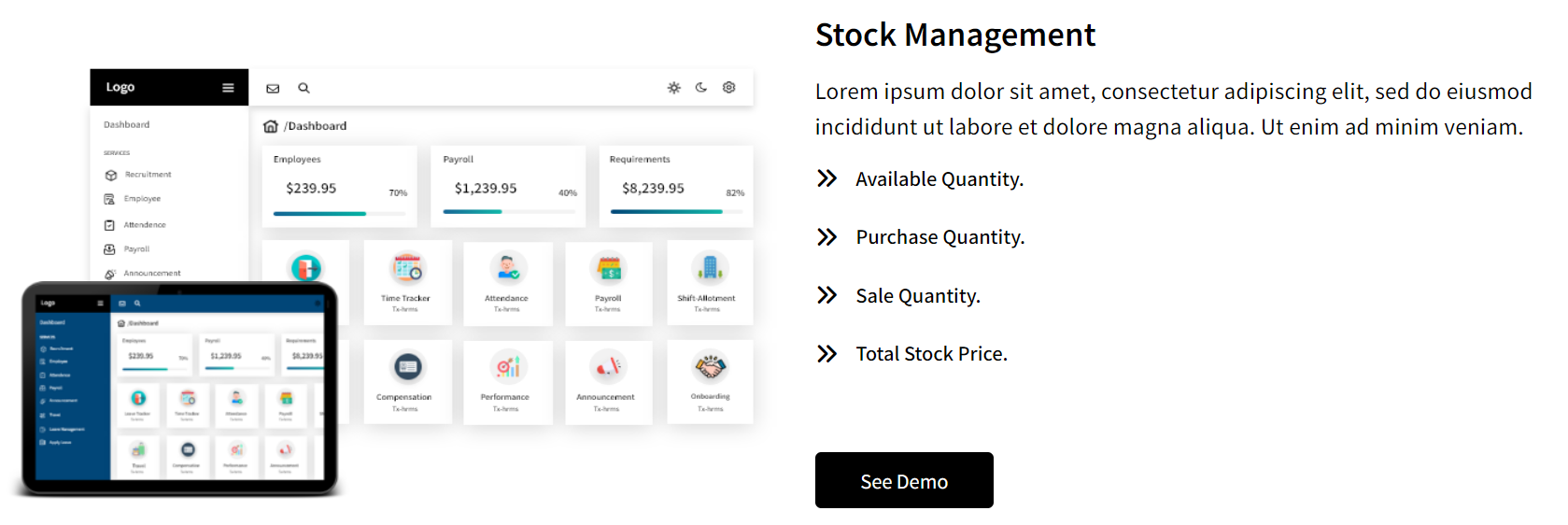Click Dashboard in the sidebar menu
The image size is (1568, 525).
tap(126, 125)
